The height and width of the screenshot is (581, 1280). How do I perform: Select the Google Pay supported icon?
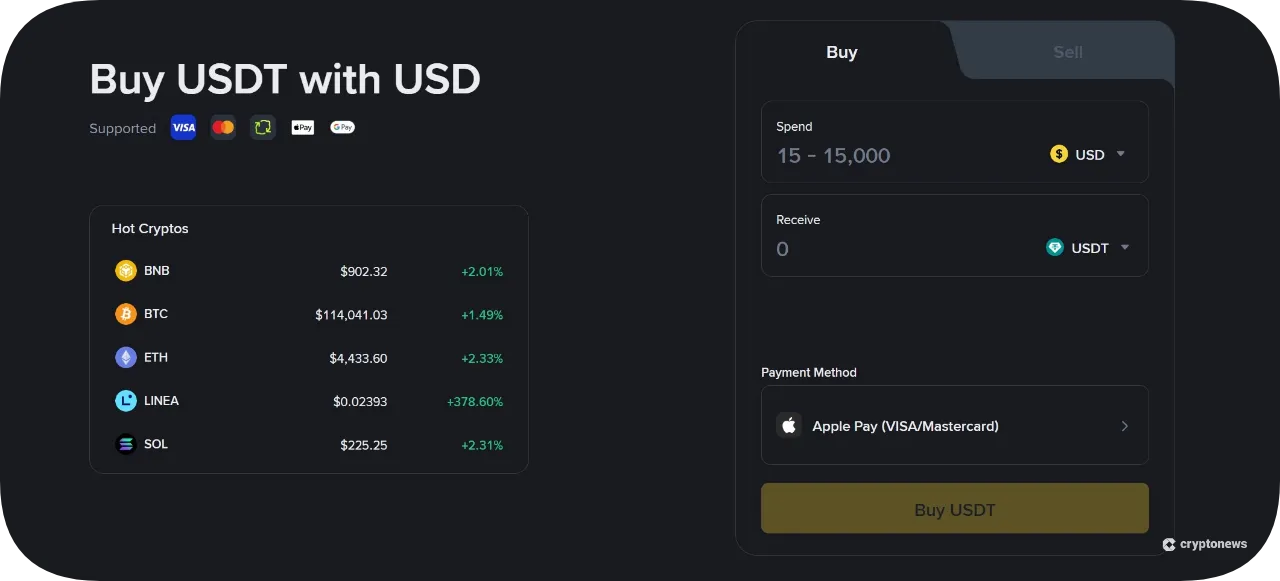point(342,127)
